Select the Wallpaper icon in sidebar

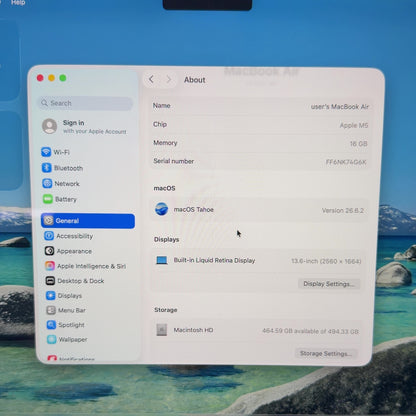[51, 339]
